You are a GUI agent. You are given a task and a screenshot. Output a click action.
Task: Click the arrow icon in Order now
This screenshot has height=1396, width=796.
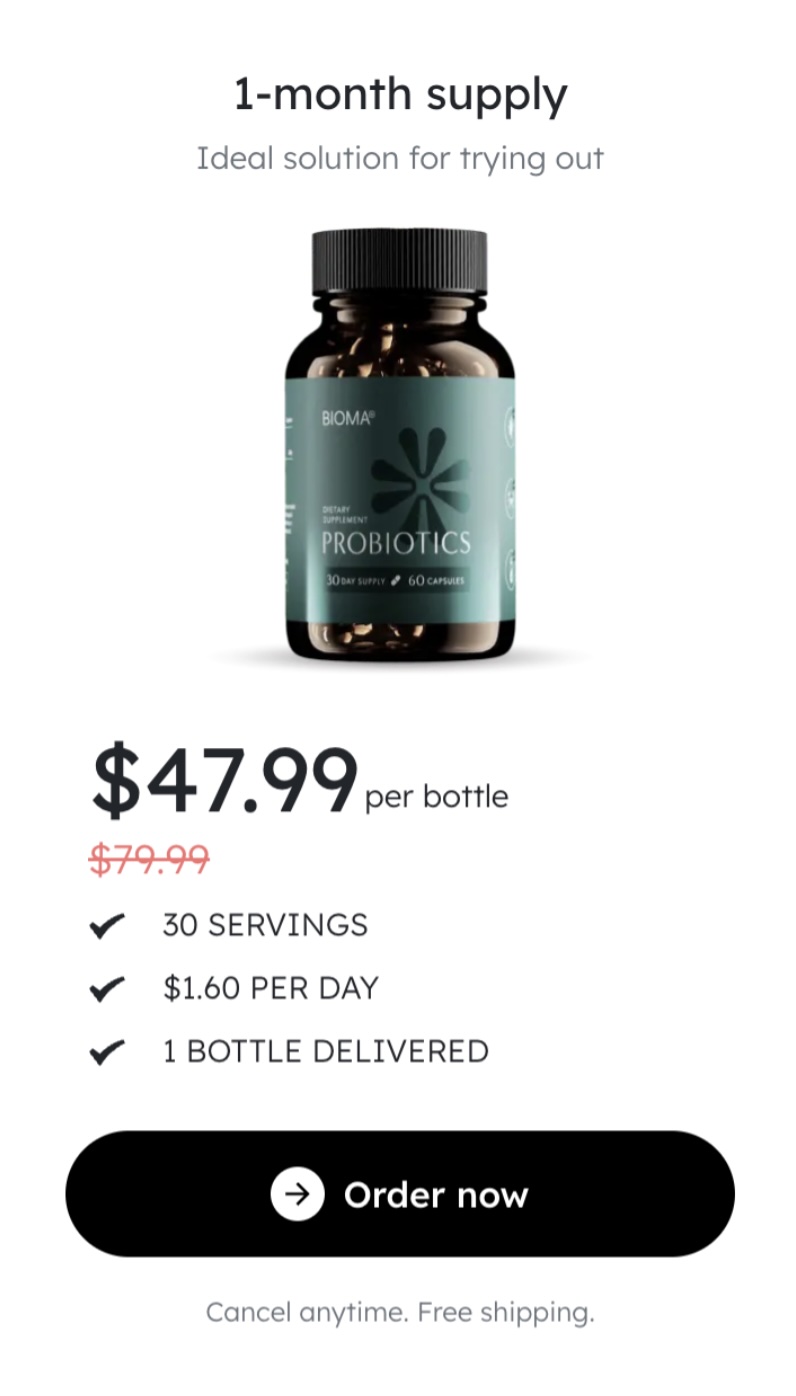click(x=297, y=1194)
